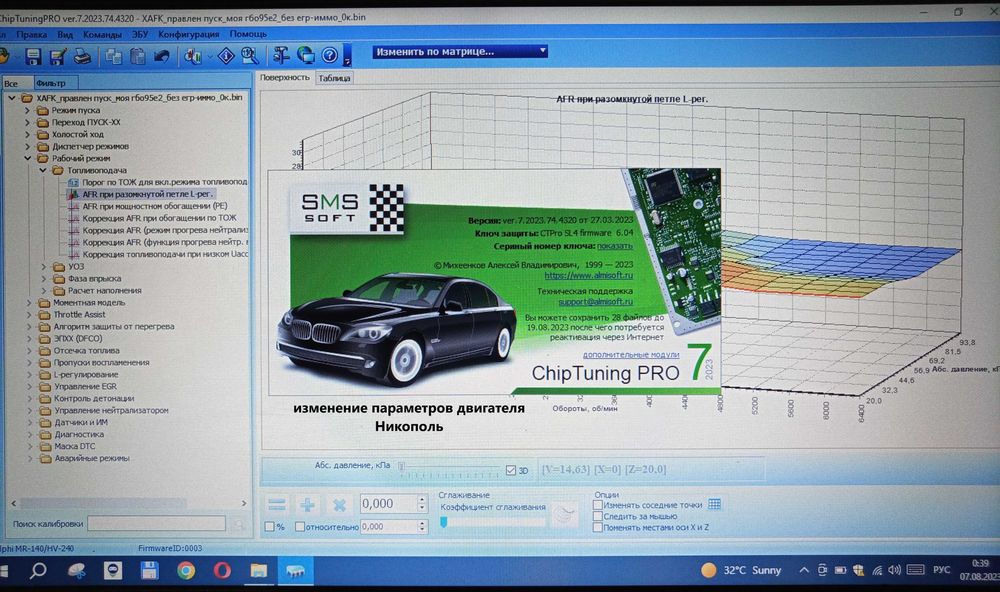
Task: Open the tools settings hammer icon
Action: click(281, 56)
